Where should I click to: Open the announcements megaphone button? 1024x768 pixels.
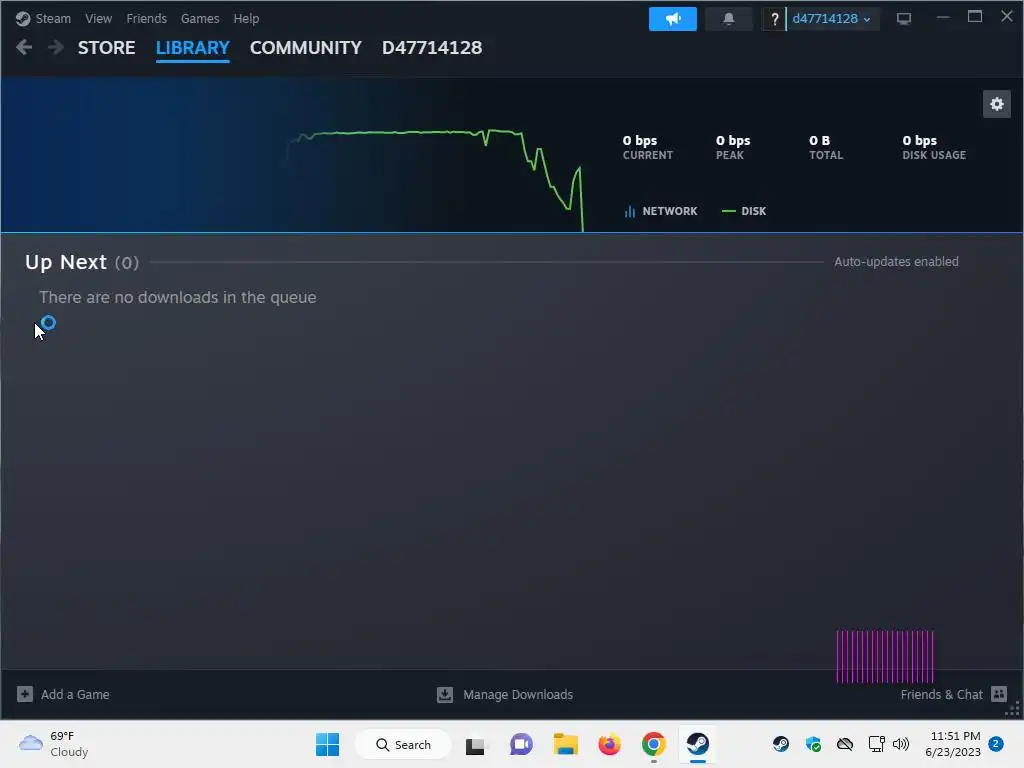pos(673,19)
